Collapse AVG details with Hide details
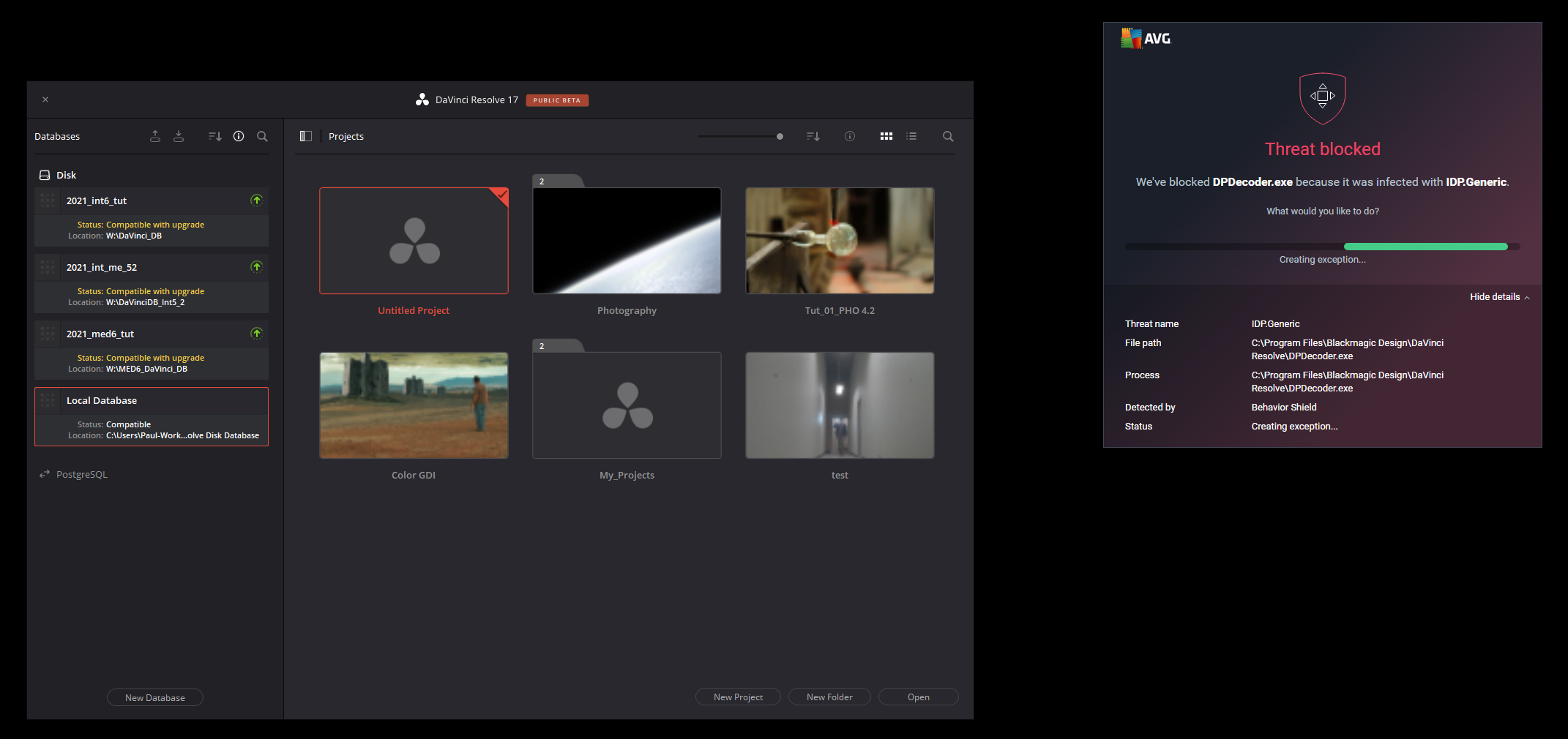Viewport: 1568px width, 739px height. [x=1499, y=296]
